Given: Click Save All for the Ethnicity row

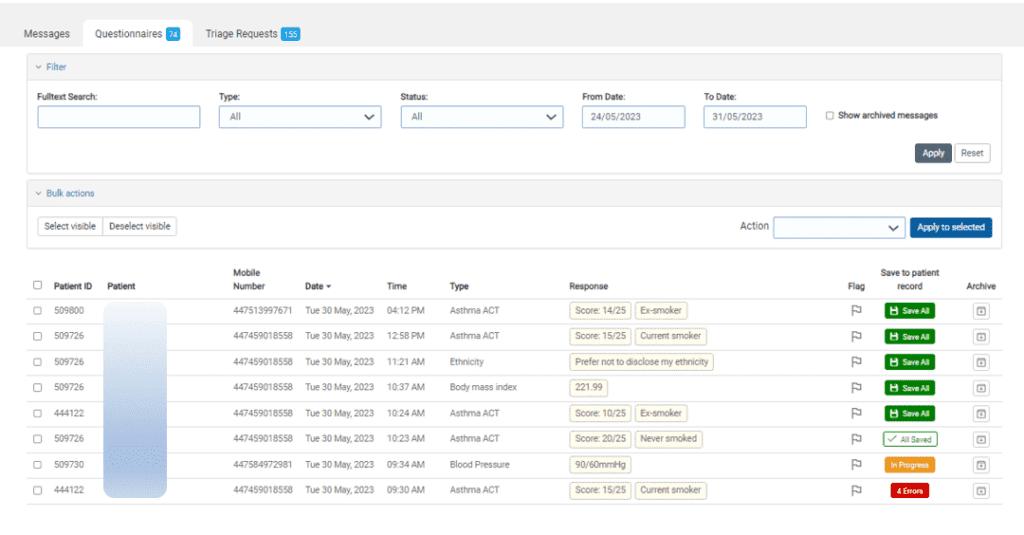Looking at the screenshot, I should pos(909,362).
